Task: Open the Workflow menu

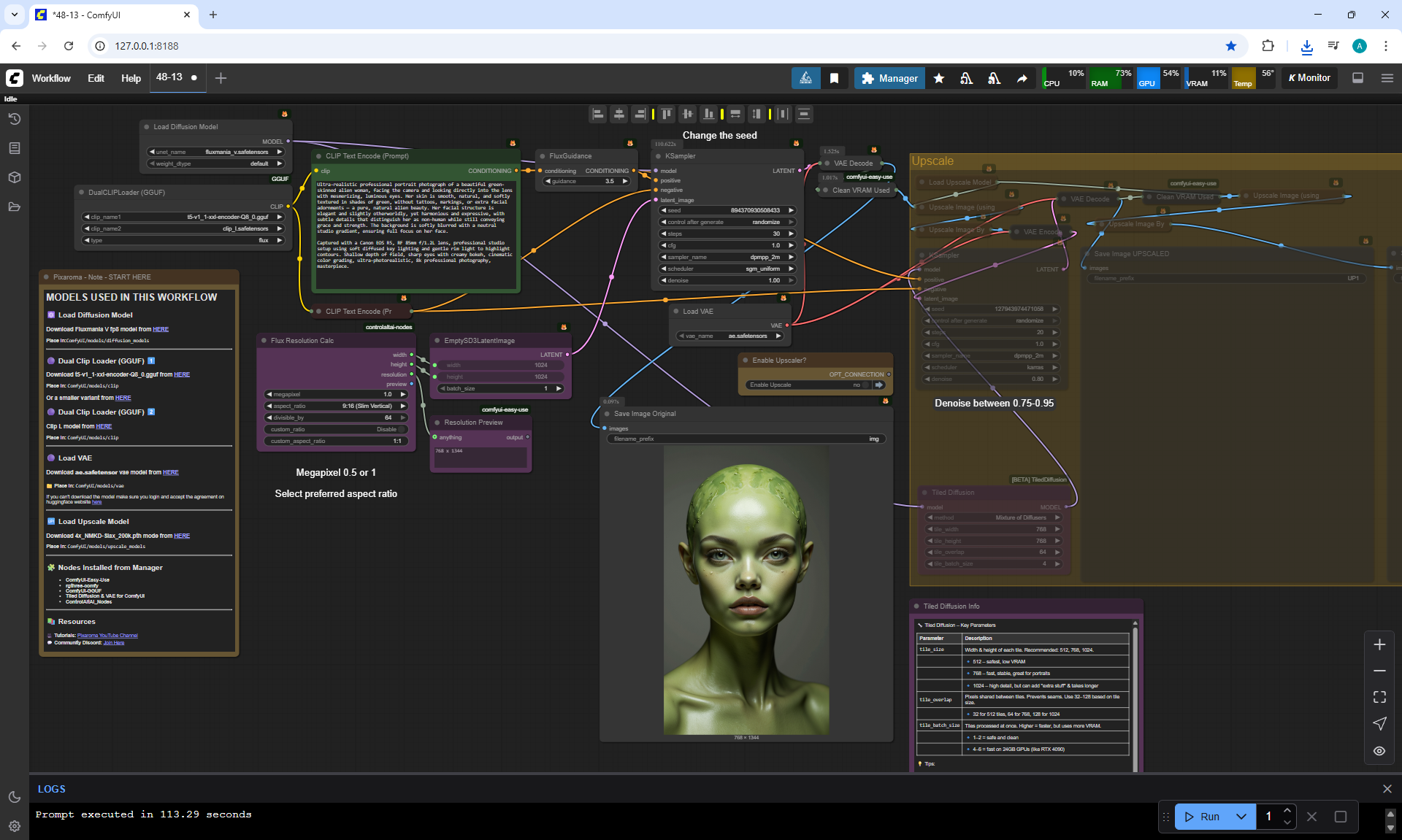Action: click(x=51, y=78)
